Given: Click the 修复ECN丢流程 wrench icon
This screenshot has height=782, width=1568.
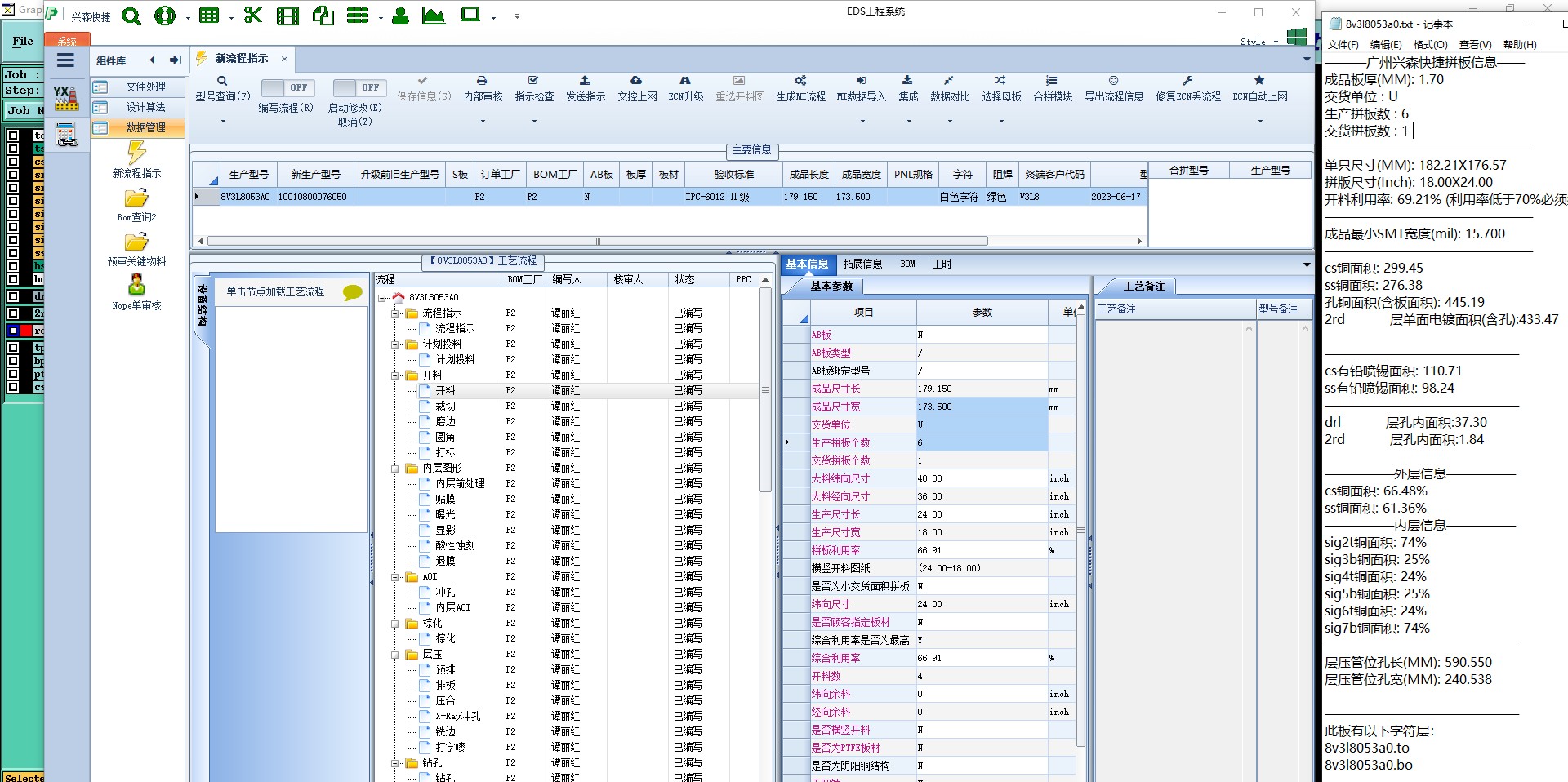Looking at the screenshot, I should coord(1187,81).
